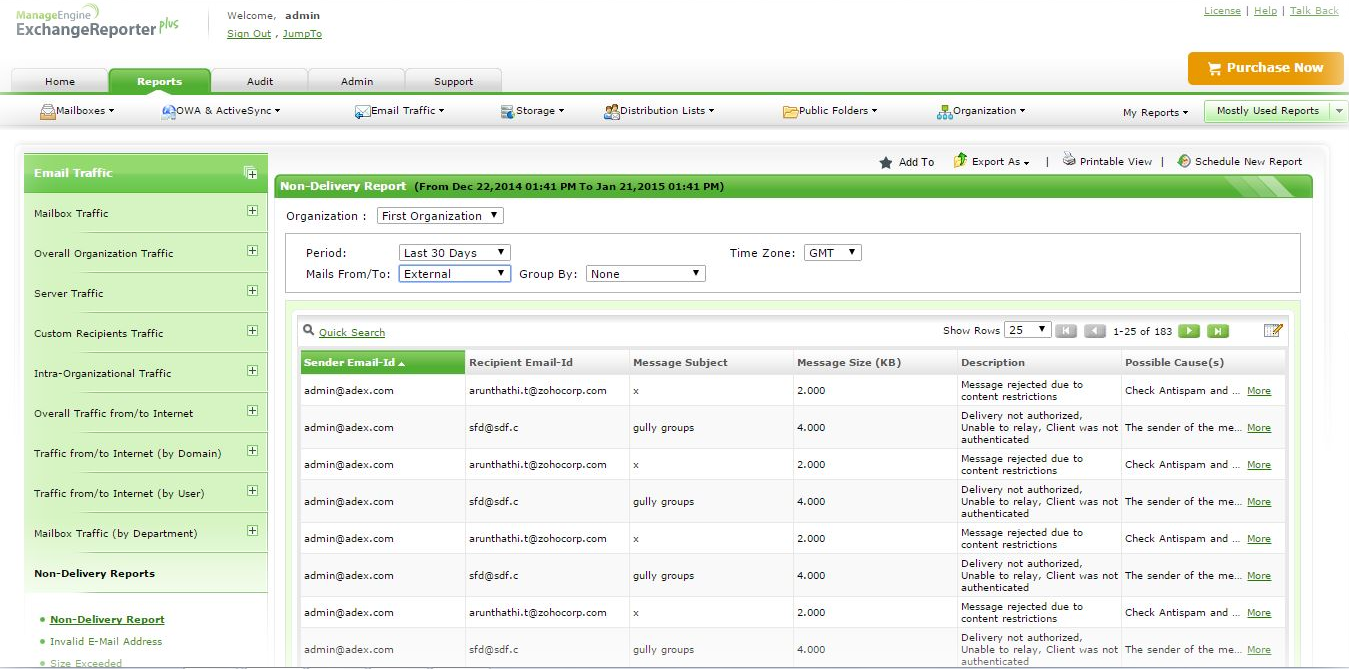Image resolution: width=1349 pixels, height=669 pixels.
Task: Click the Printable View printer icon
Action: click(1068, 160)
